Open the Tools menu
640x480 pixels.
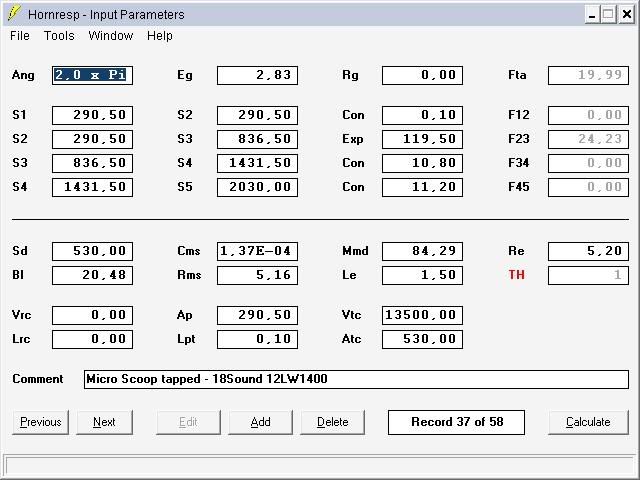59,36
